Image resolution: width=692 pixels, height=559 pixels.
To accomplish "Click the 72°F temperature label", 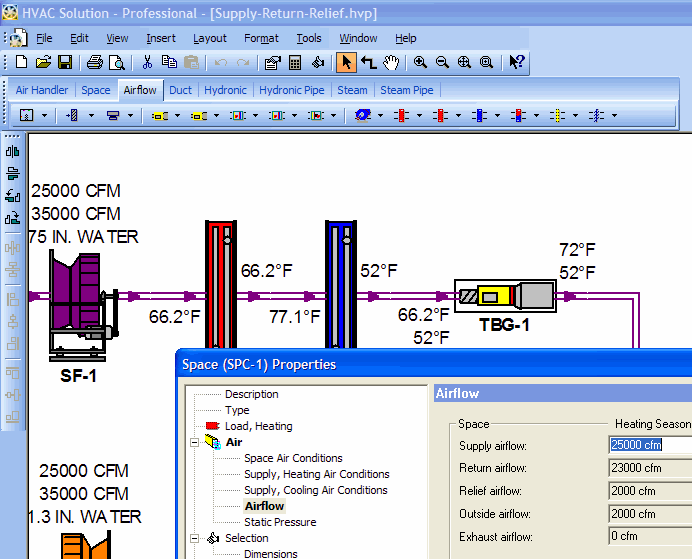I will coord(577,250).
